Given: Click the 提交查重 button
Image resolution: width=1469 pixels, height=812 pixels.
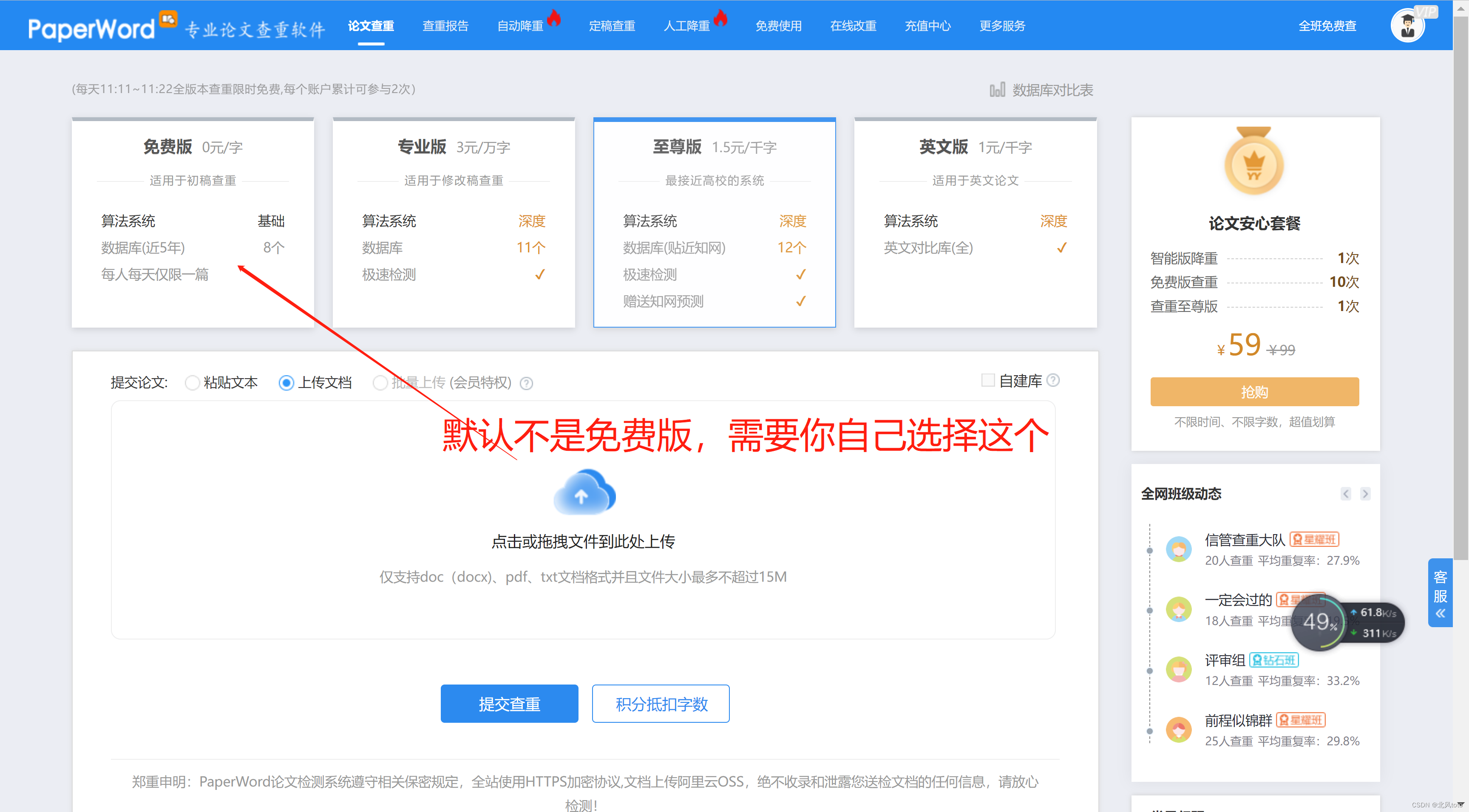Looking at the screenshot, I should point(509,704).
